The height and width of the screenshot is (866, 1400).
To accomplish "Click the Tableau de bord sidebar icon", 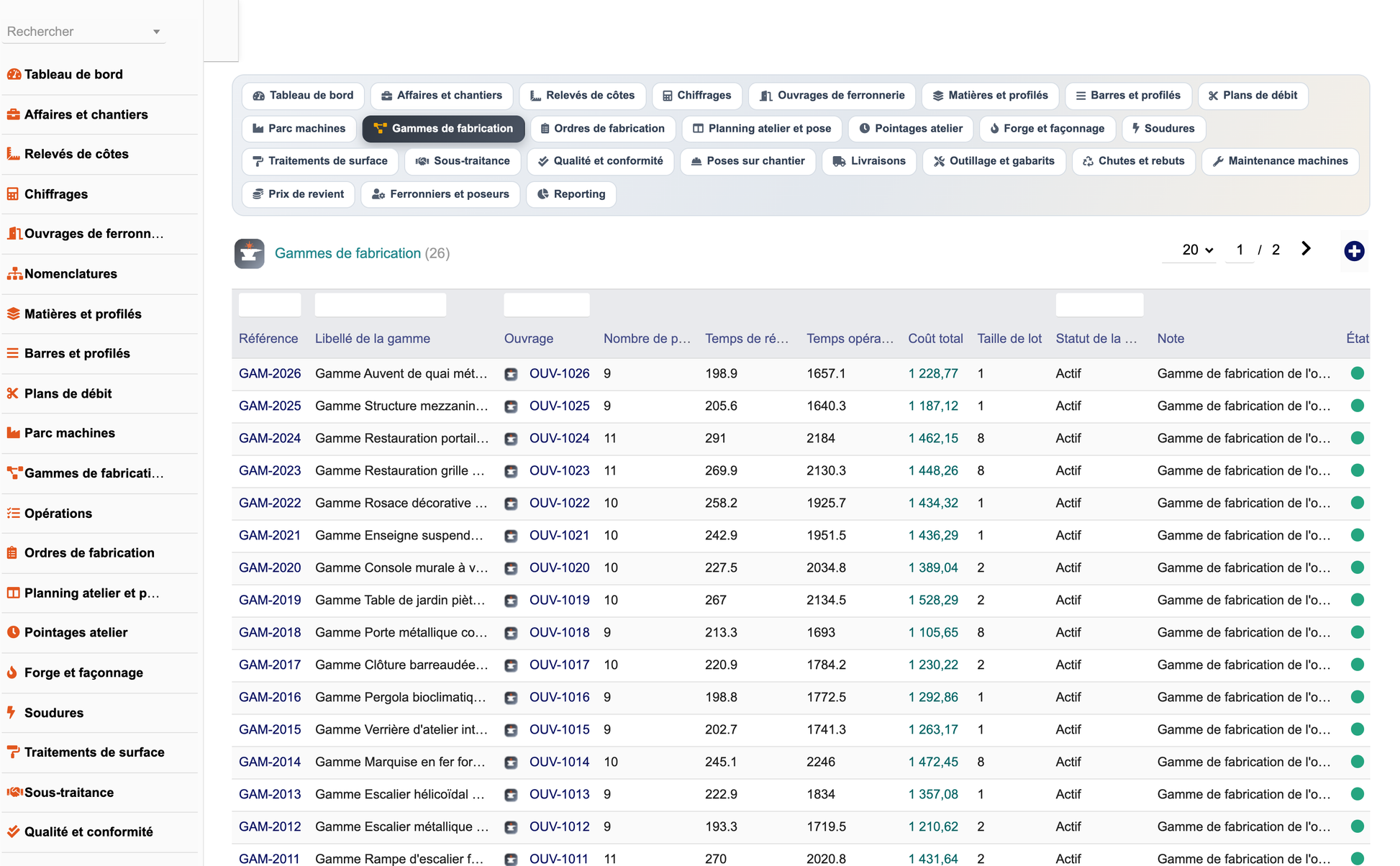I will (x=14, y=74).
